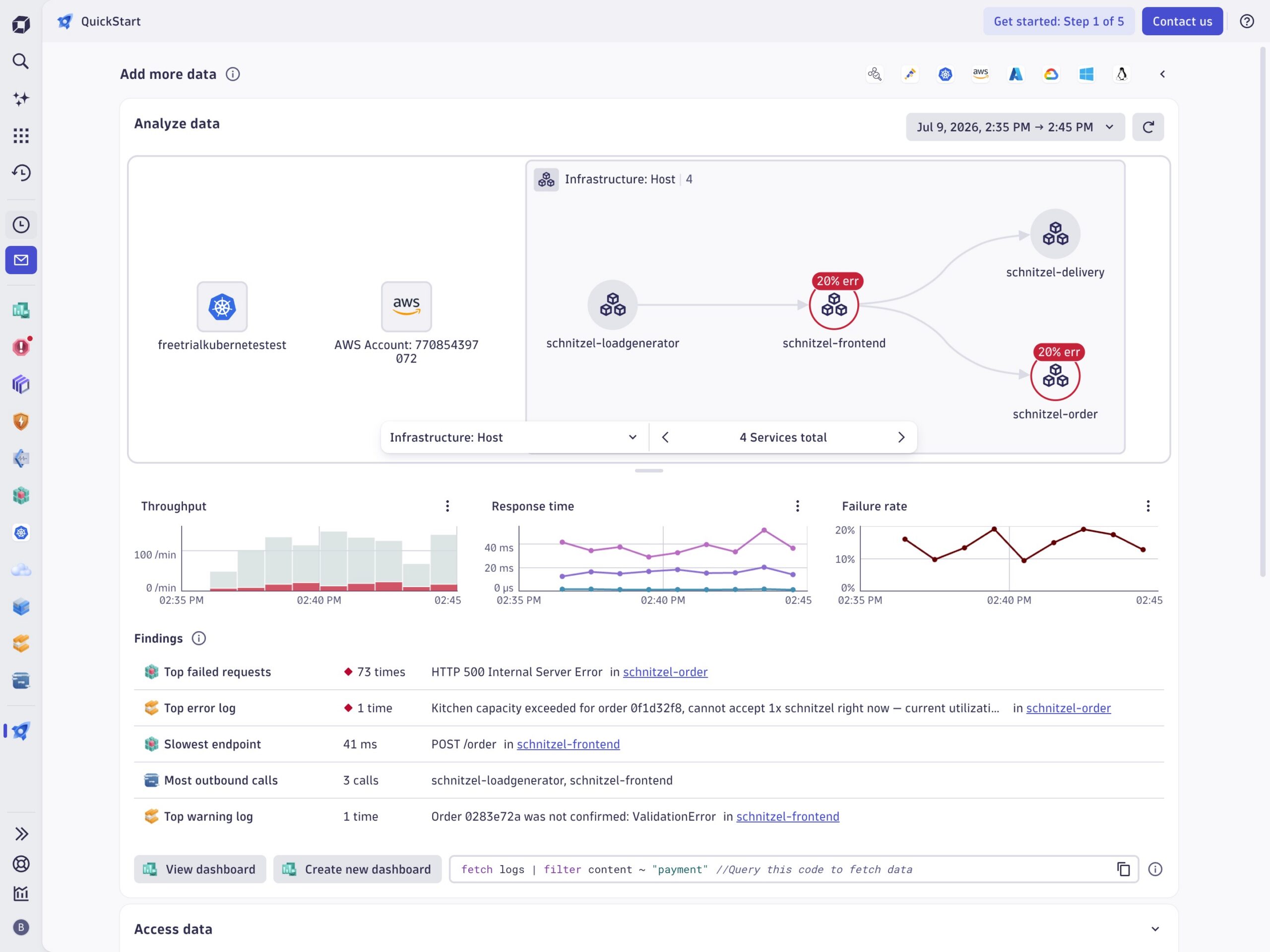Copy the query code with copy icon

coord(1123,869)
